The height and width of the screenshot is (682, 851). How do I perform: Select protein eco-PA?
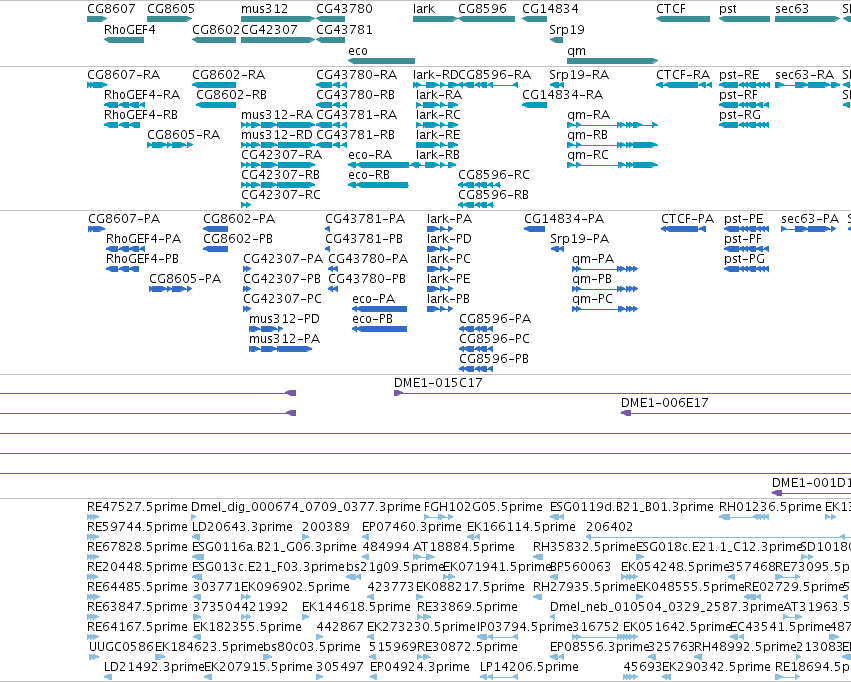[379, 309]
